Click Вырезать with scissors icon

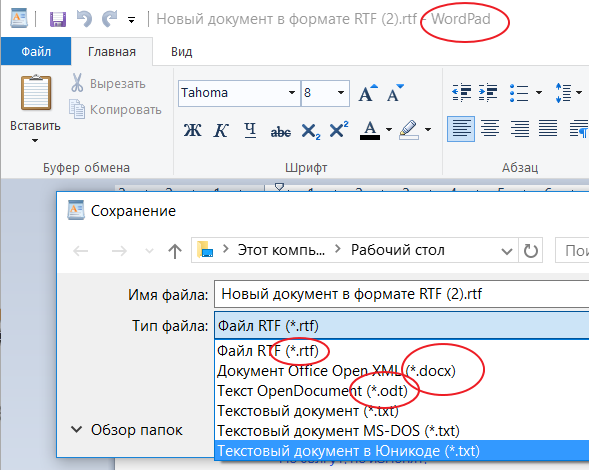coord(108,83)
